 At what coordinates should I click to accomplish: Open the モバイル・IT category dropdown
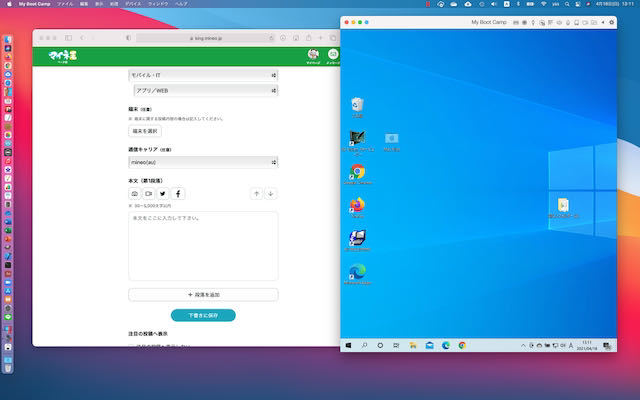(203, 75)
